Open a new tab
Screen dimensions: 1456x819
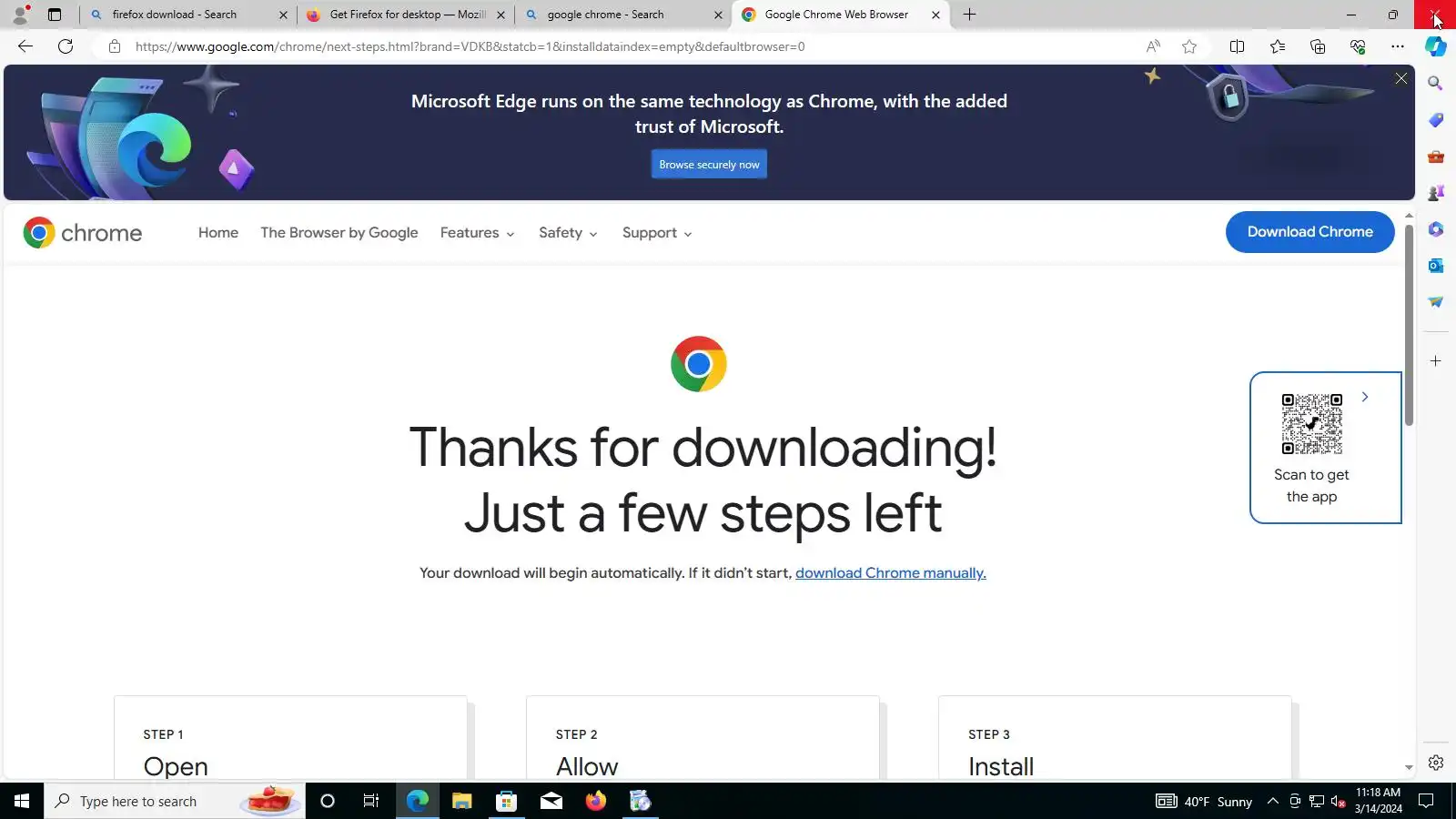click(970, 15)
